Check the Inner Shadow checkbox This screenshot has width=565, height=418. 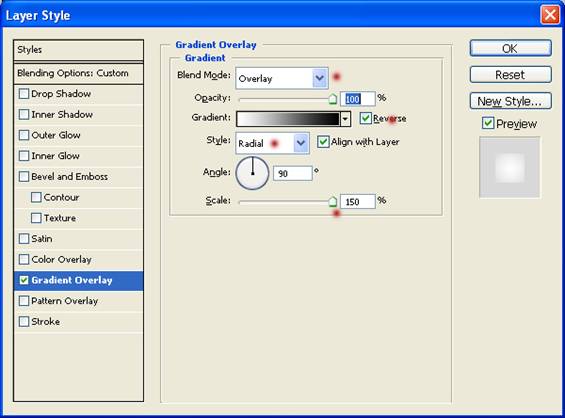24,115
